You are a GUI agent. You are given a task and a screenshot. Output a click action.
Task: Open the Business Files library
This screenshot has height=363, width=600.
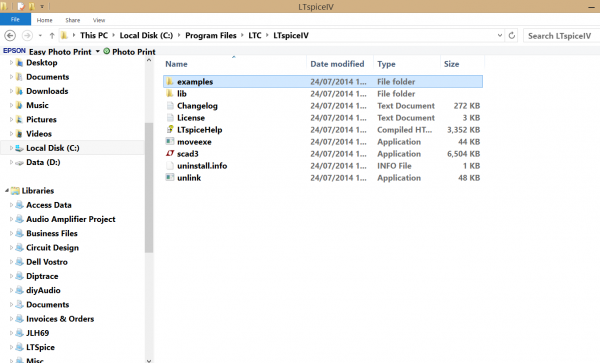52,233
